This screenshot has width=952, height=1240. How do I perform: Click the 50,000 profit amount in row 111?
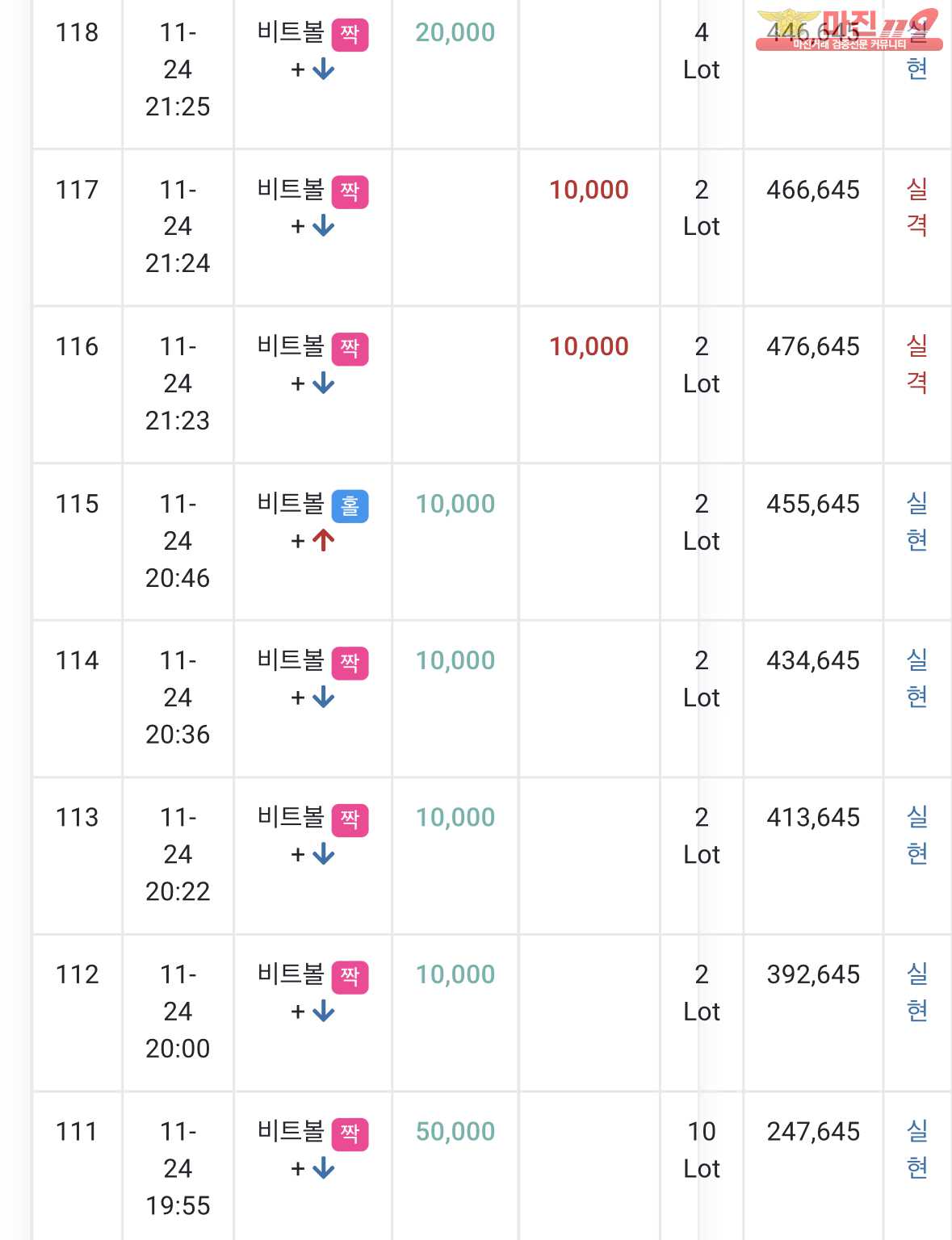coord(455,1131)
